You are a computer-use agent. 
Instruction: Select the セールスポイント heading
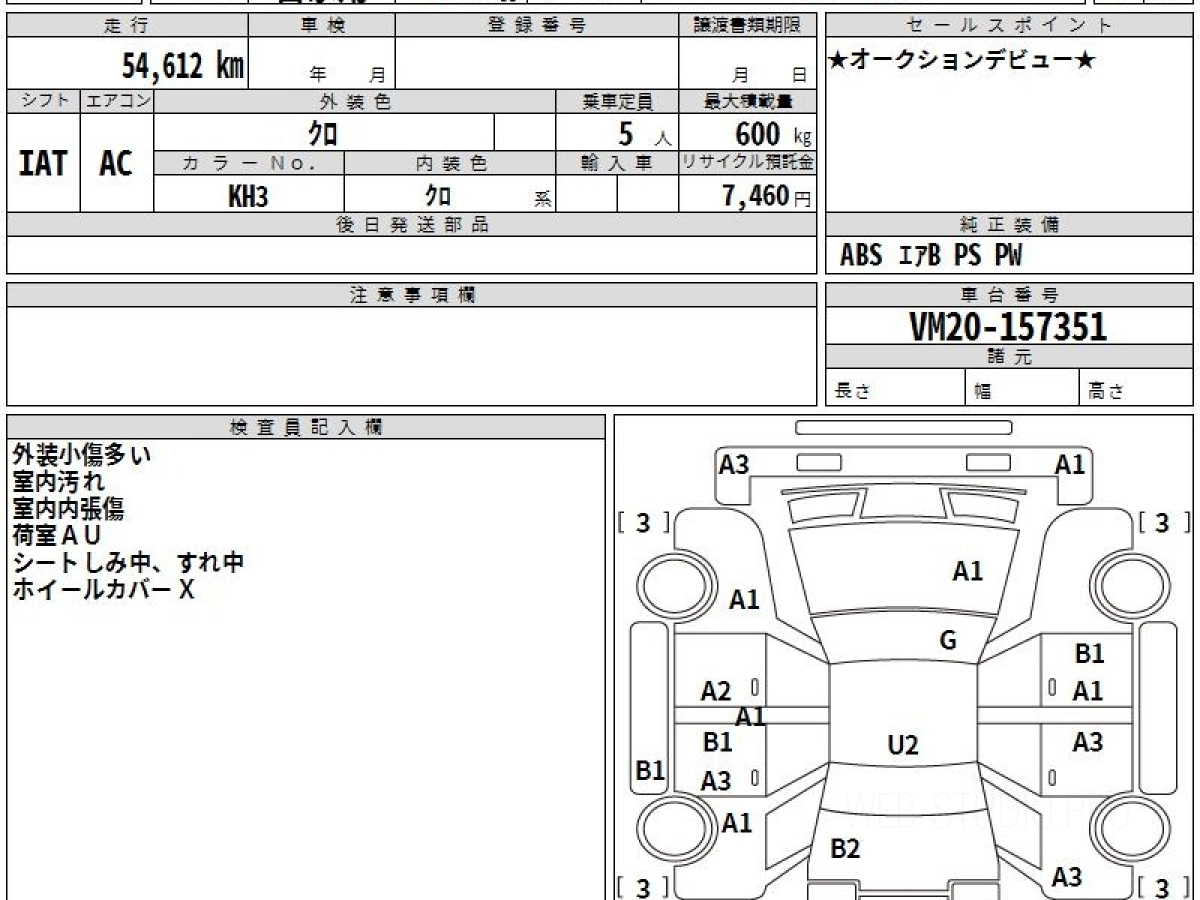1009,26
